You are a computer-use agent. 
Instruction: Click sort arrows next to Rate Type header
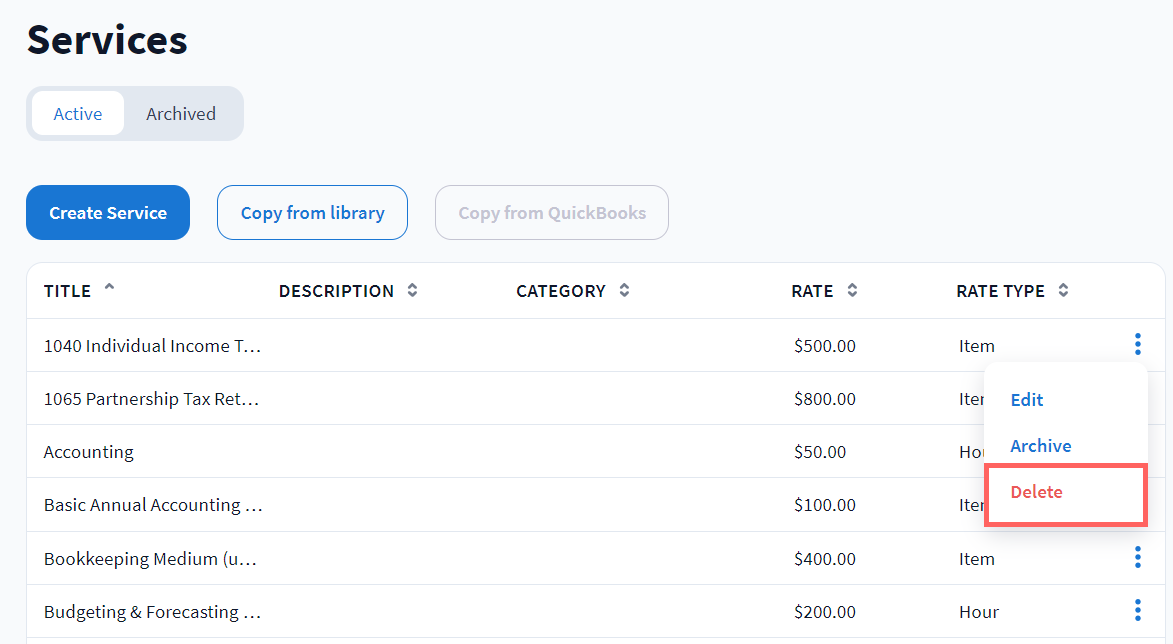(1063, 291)
